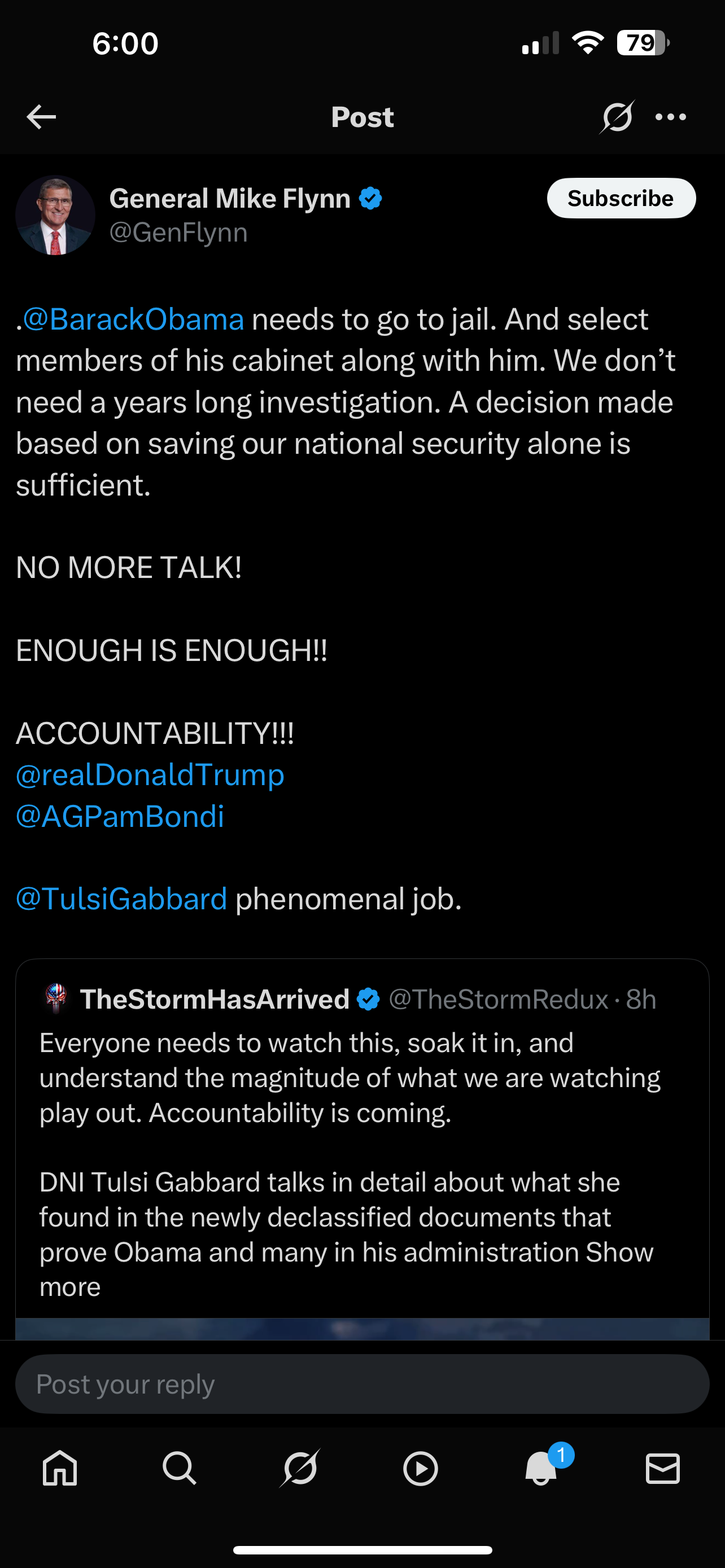
Task: Open the @BarackObama mention link
Action: point(133,319)
